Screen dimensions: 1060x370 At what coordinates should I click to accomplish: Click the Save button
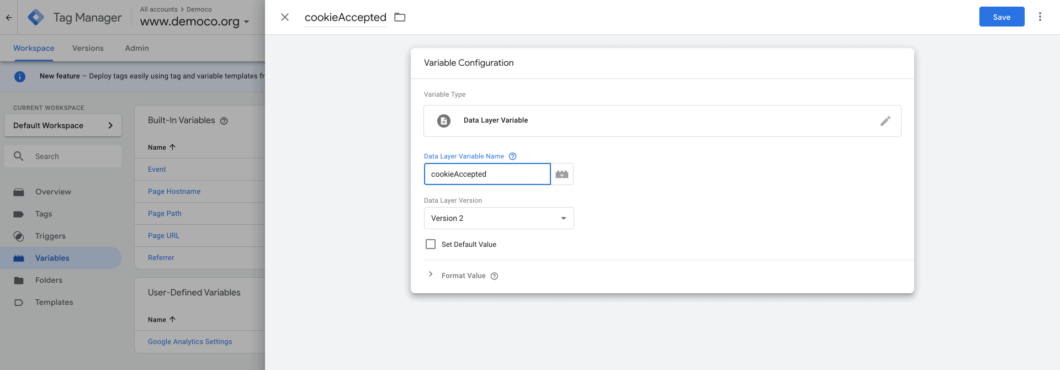(x=1002, y=17)
